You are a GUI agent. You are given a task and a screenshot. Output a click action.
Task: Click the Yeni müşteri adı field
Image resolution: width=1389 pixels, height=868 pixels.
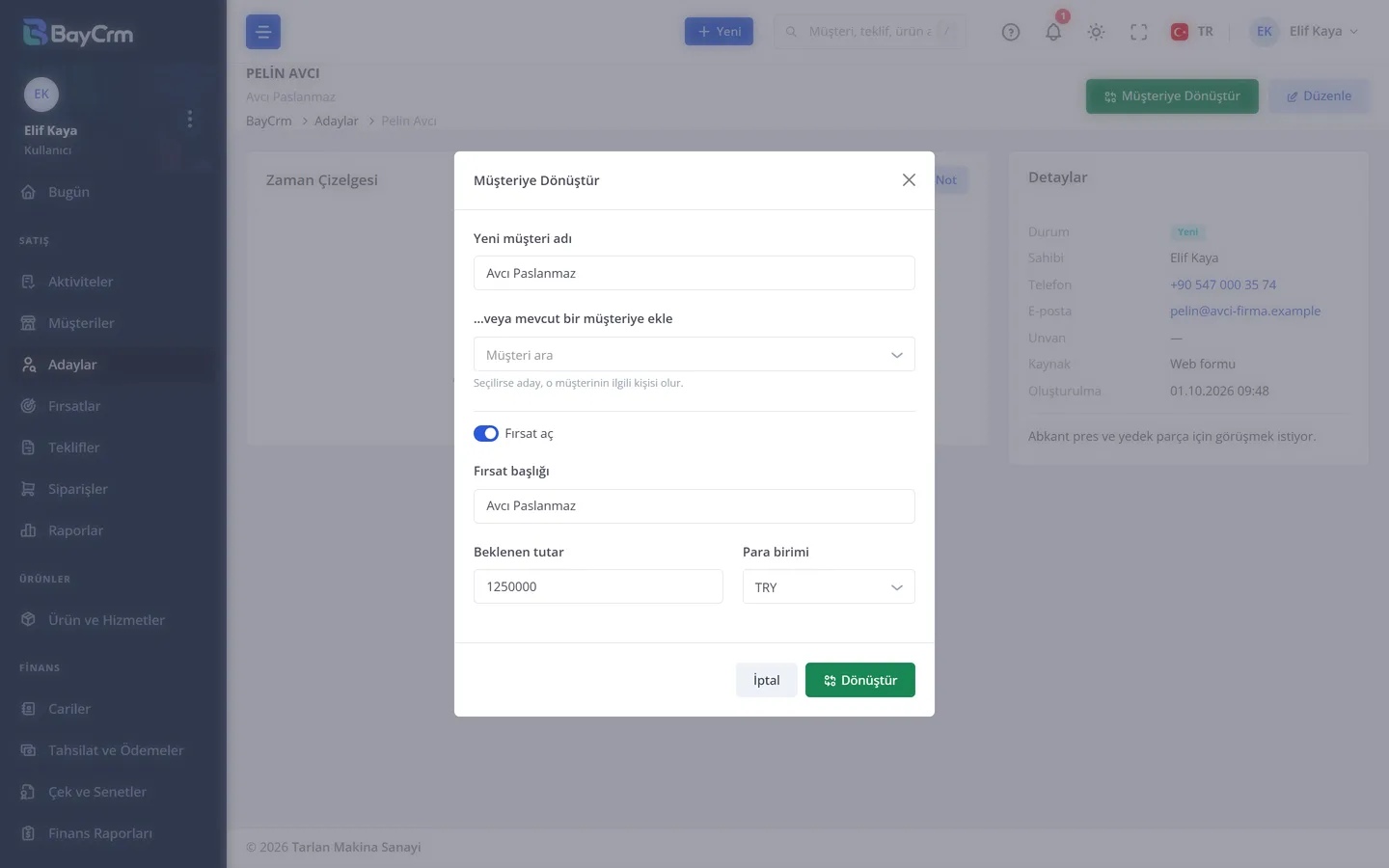pyautogui.click(x=694, y=273)
